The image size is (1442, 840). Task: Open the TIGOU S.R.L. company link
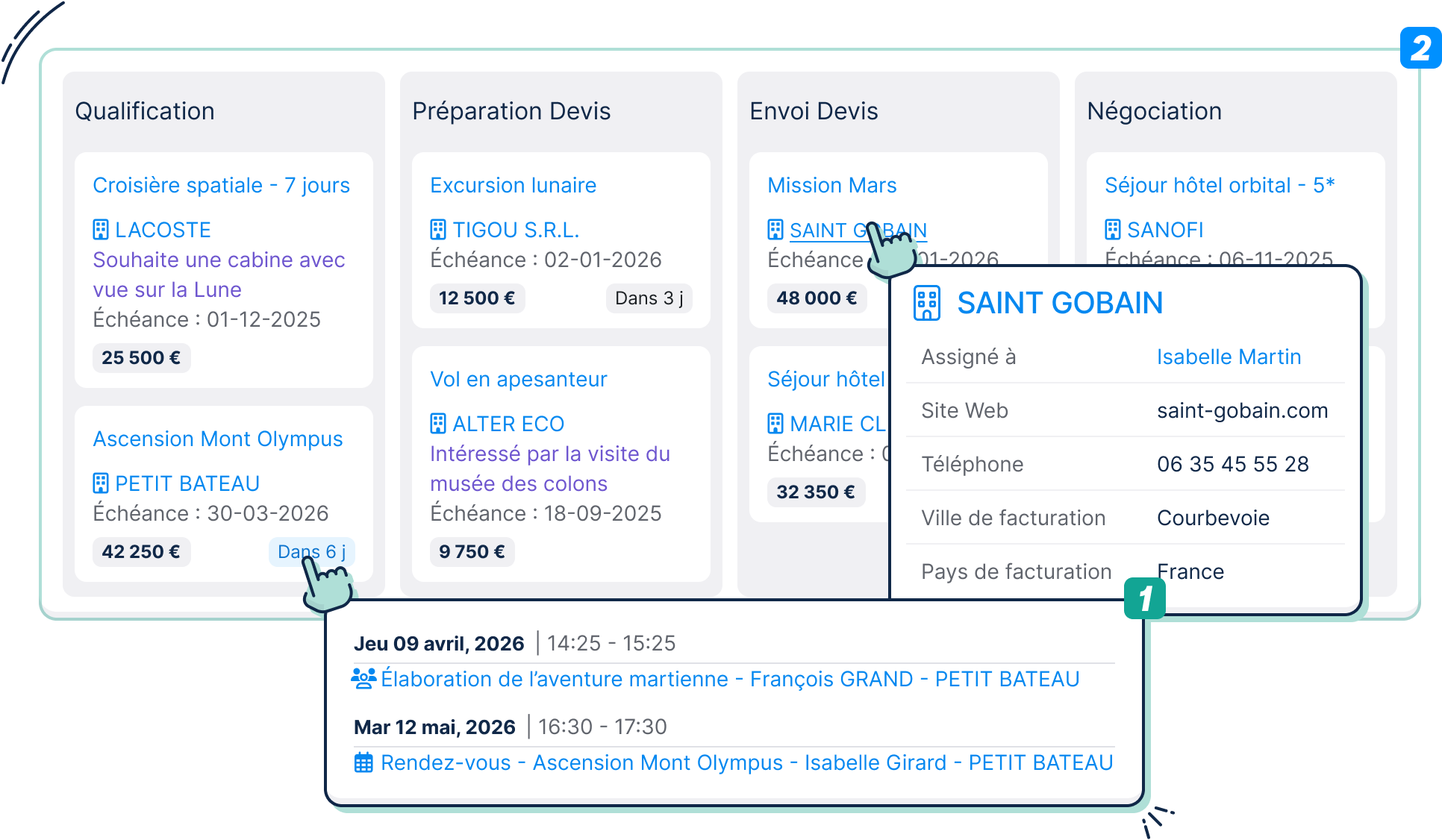click(516, 230)
